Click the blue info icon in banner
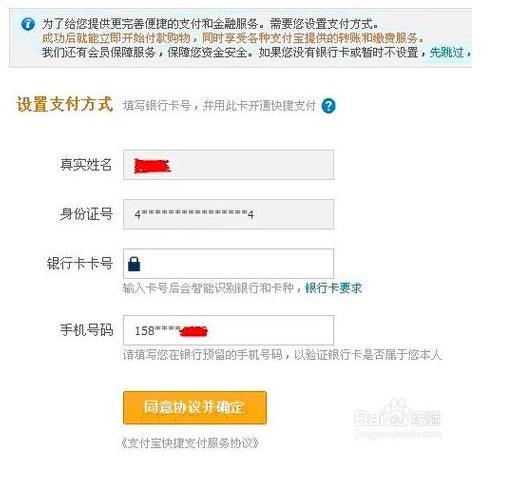The width and height of the screenshot is (517, 482). [28, 24]
